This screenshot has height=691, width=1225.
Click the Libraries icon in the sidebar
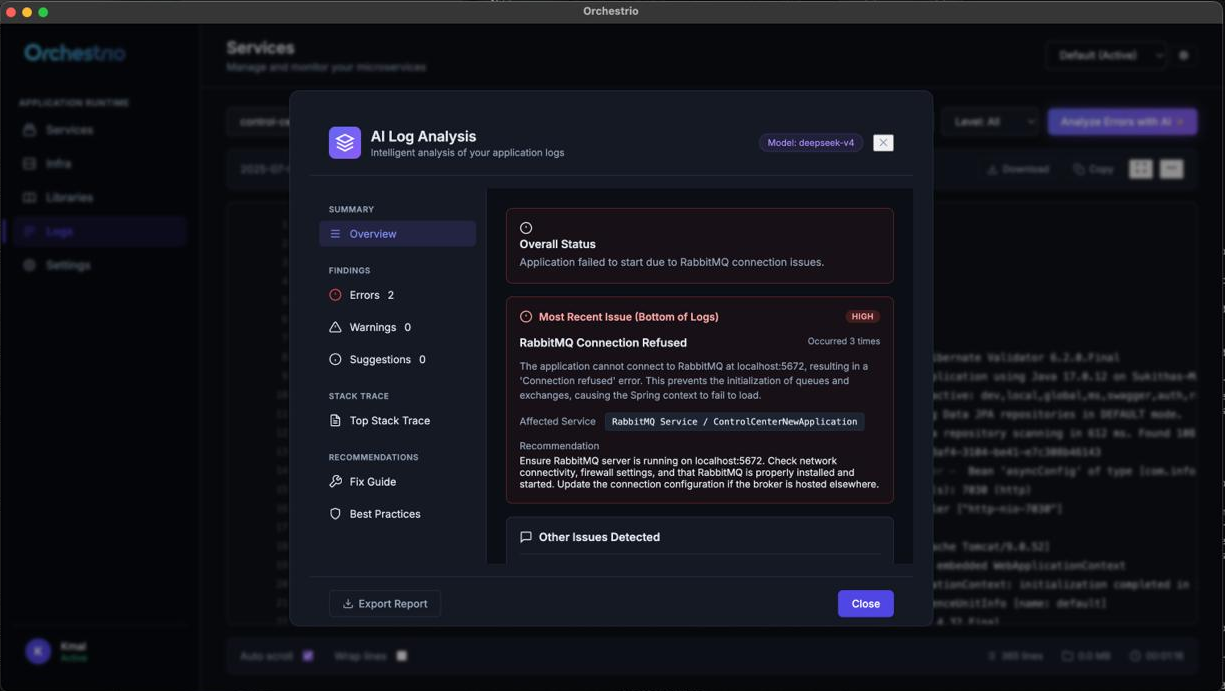point(29,198)
